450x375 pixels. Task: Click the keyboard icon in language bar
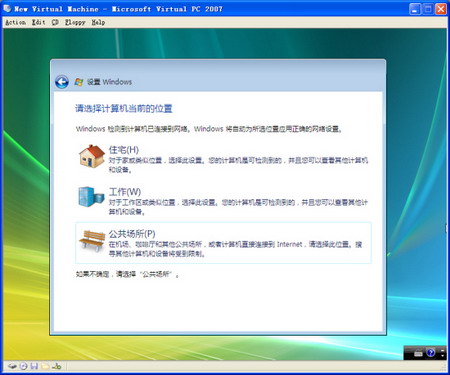pos(418,353)
